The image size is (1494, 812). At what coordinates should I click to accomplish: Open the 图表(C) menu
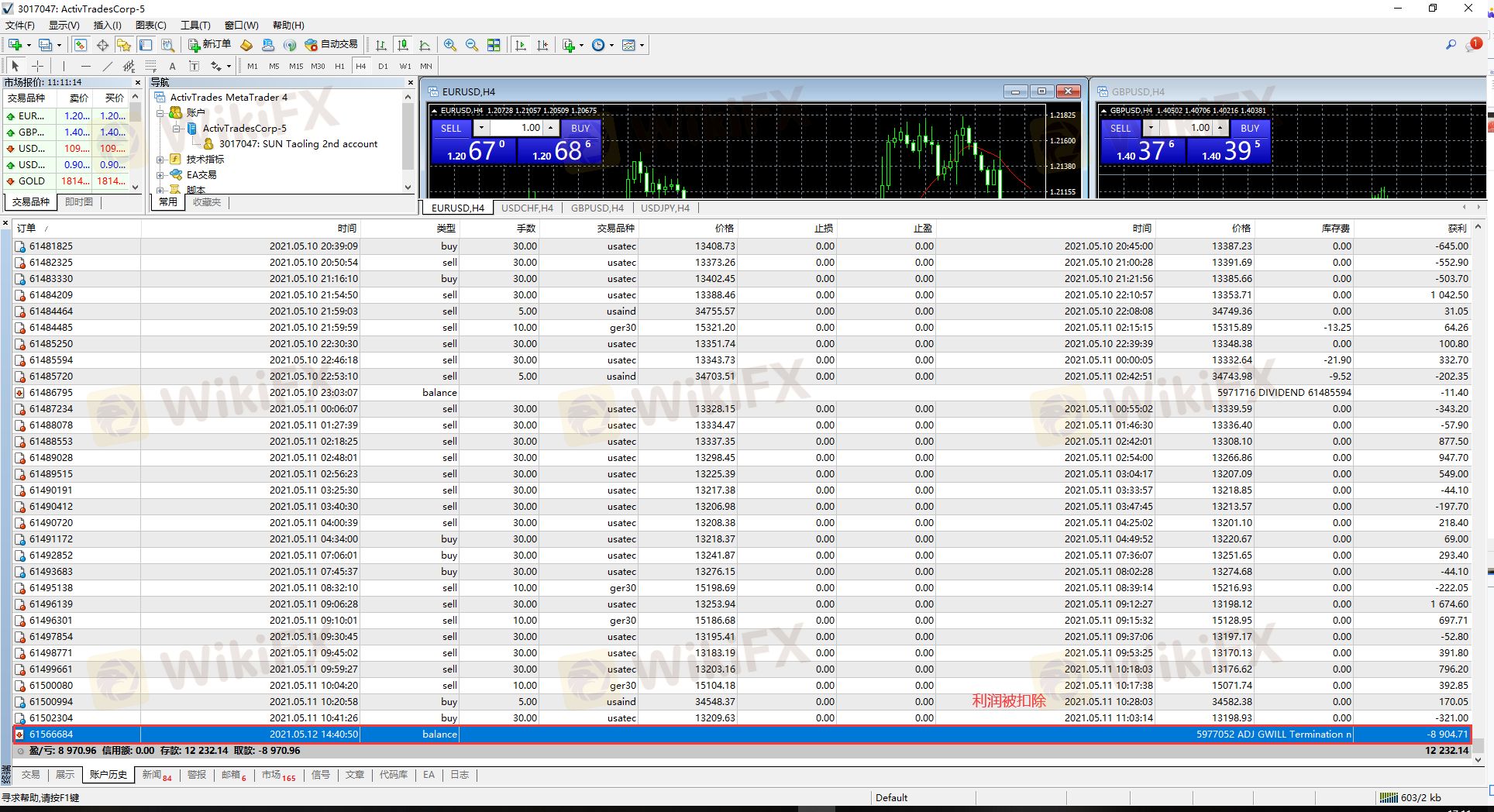150,26
